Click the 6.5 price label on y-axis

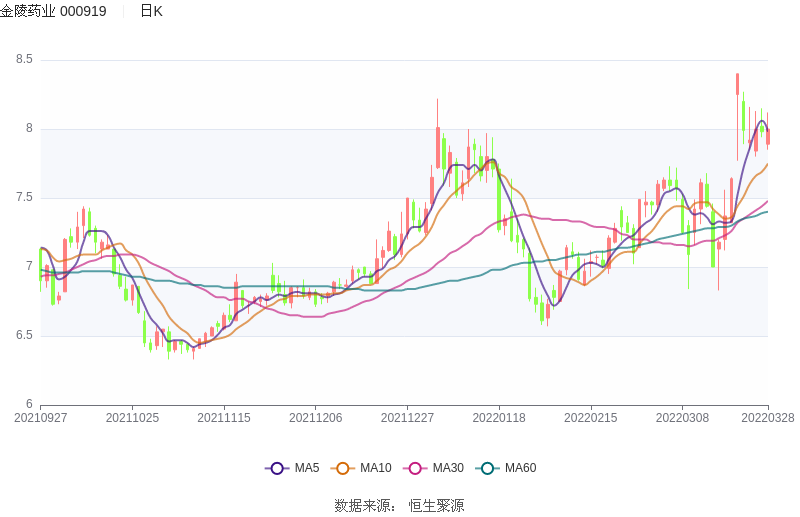click(x=24, y=335)
